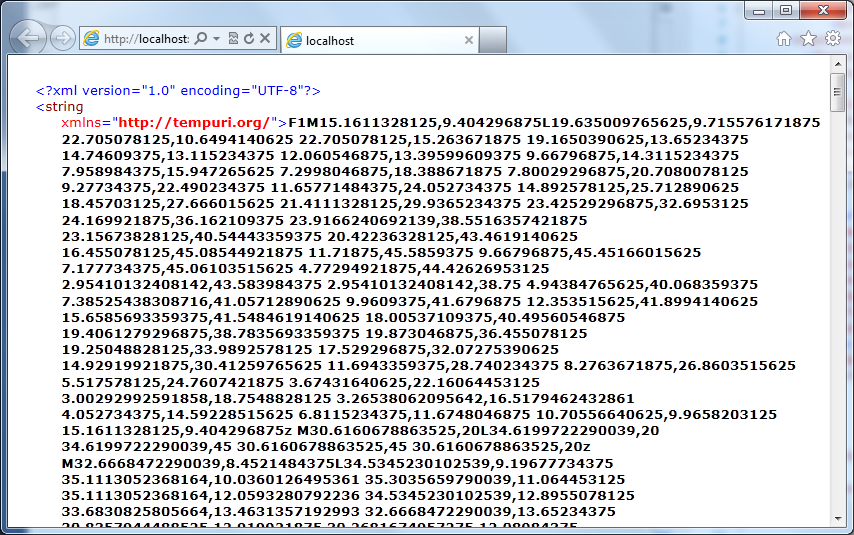Click the search magnifier in address bar

point(201,38)
